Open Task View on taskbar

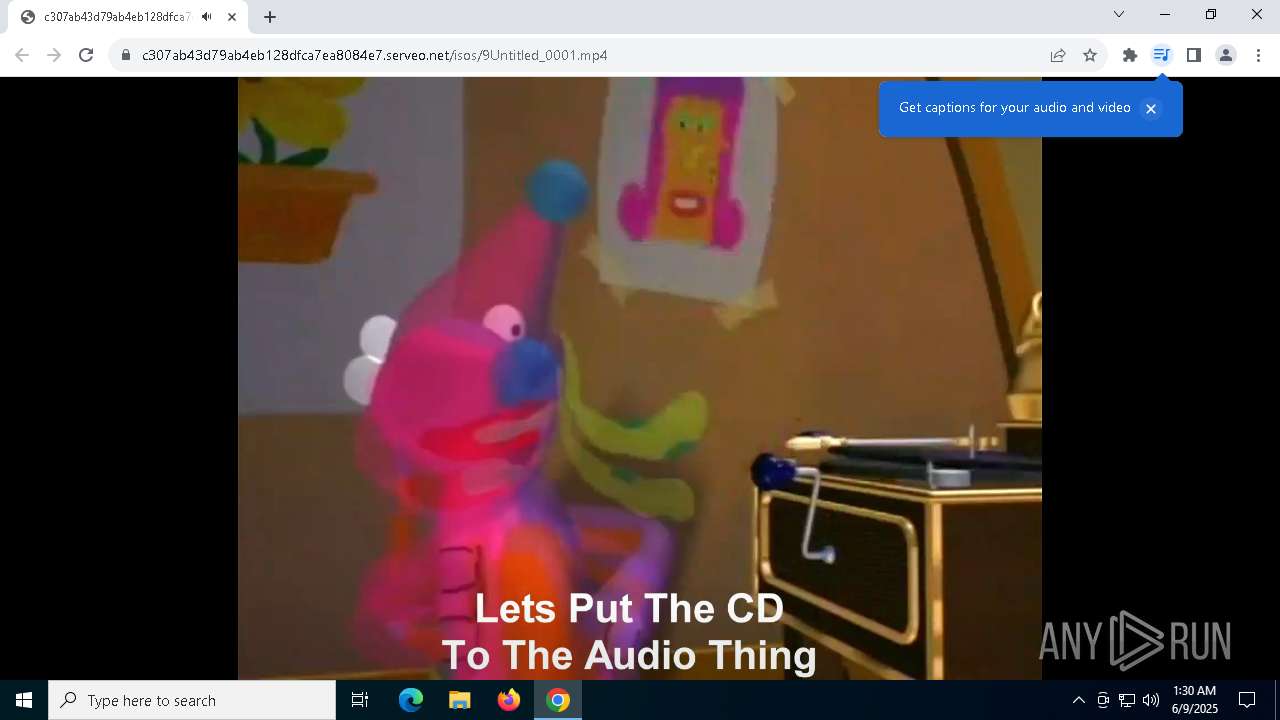[x=360, y=700]
